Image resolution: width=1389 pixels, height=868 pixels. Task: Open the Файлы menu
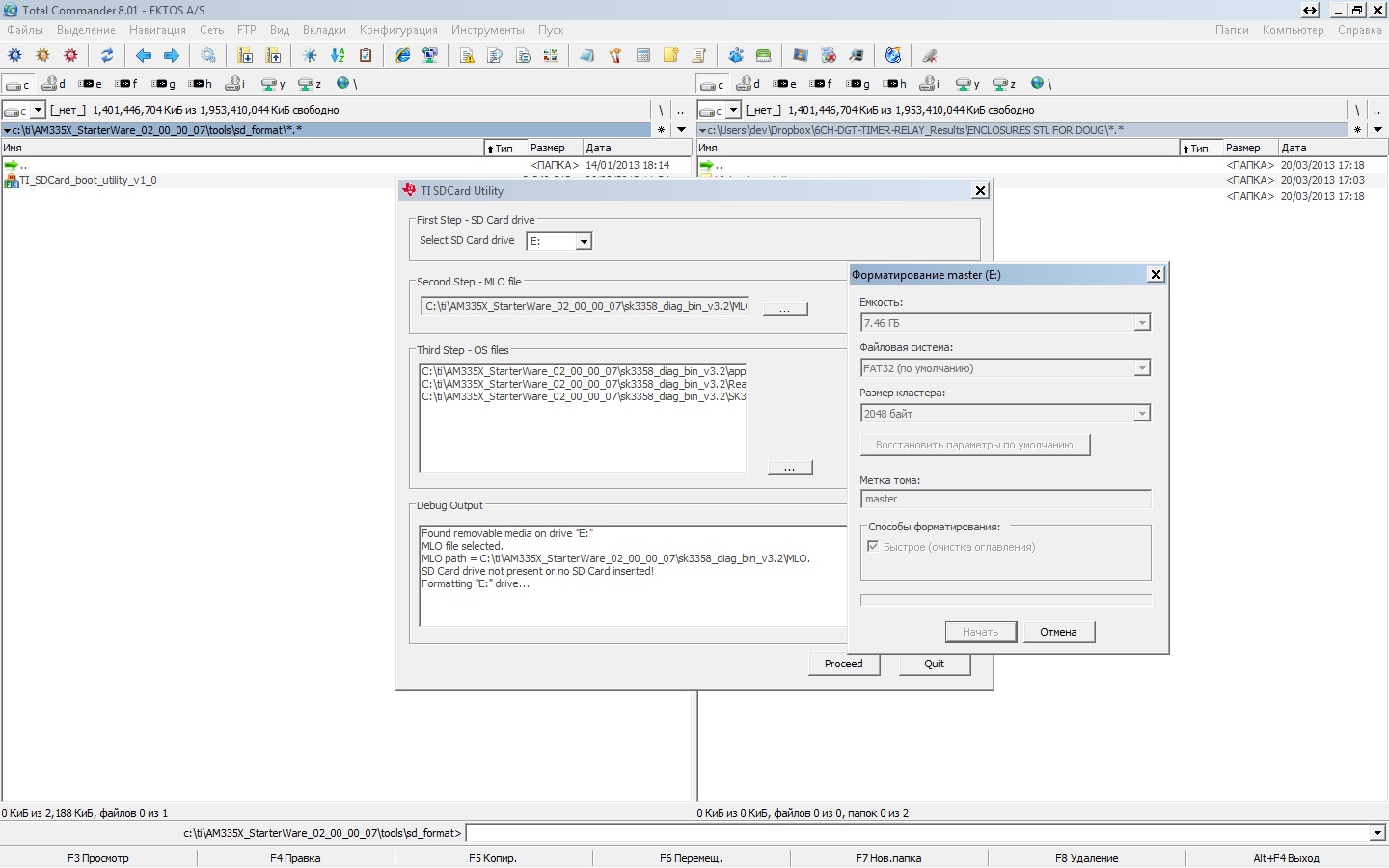coord(25,30)
